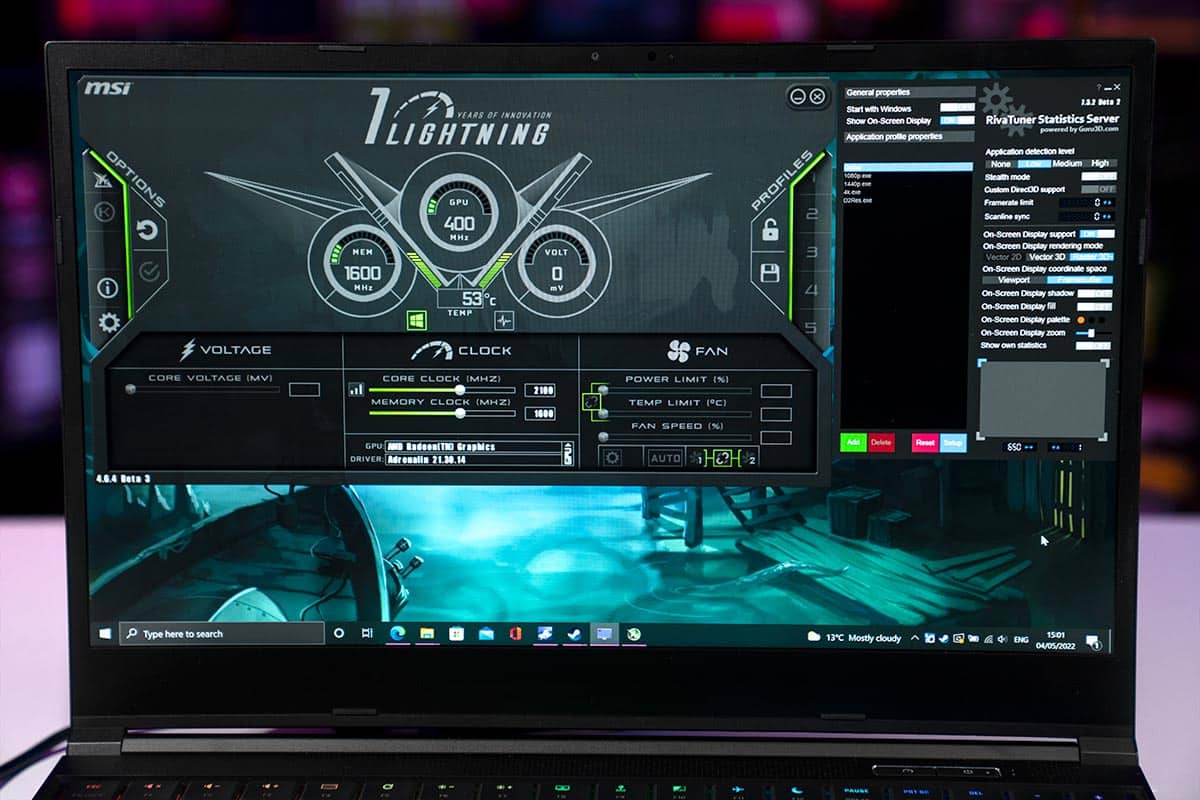Click orange On-Screen Display palette swatch
The width and height of the screenshot is (1200, 800).
coord(1081,319)
